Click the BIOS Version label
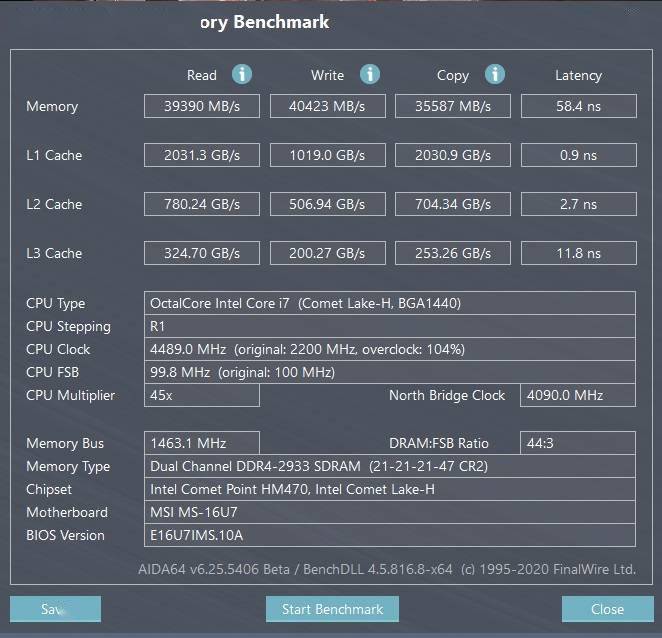 coord(65,535)
